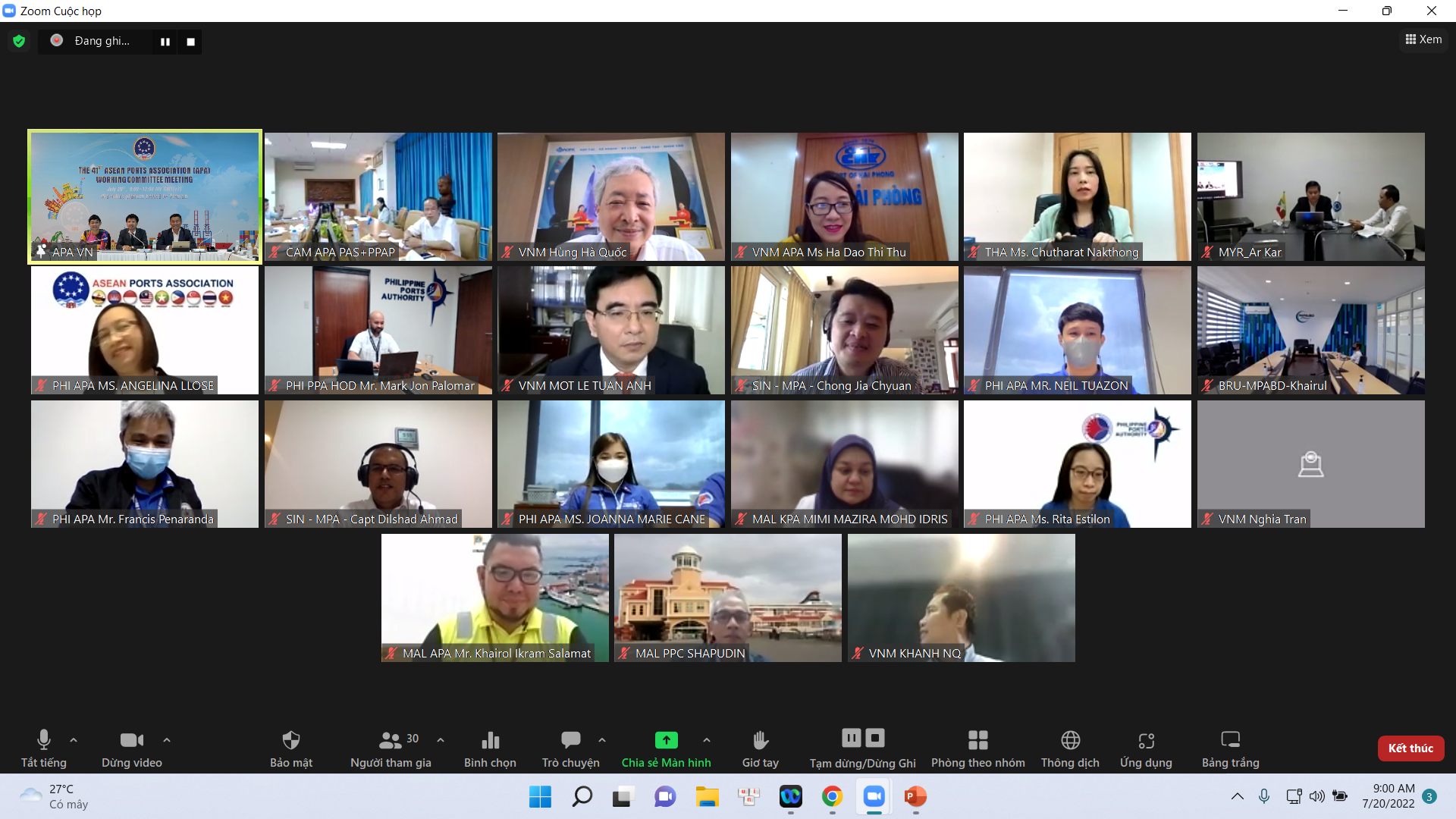Open taskbar Search icon

point(582,796)
